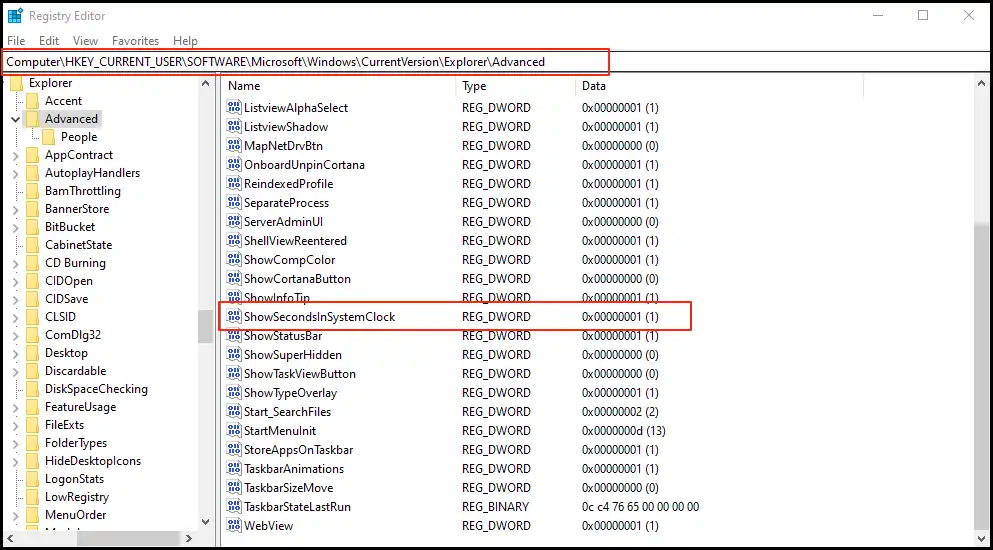This screenshot has height=550, width=993.
Task: Click the TaskbarAnimations value icon
Action: [x=234, y=469]
